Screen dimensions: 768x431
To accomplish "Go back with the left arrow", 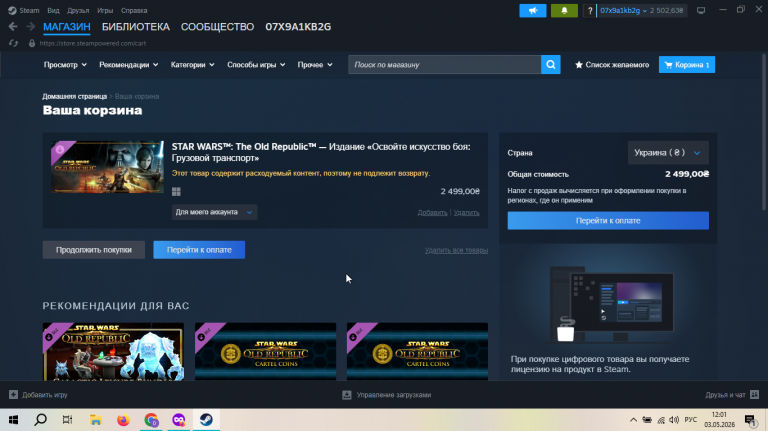I will [x=13, y=26].
